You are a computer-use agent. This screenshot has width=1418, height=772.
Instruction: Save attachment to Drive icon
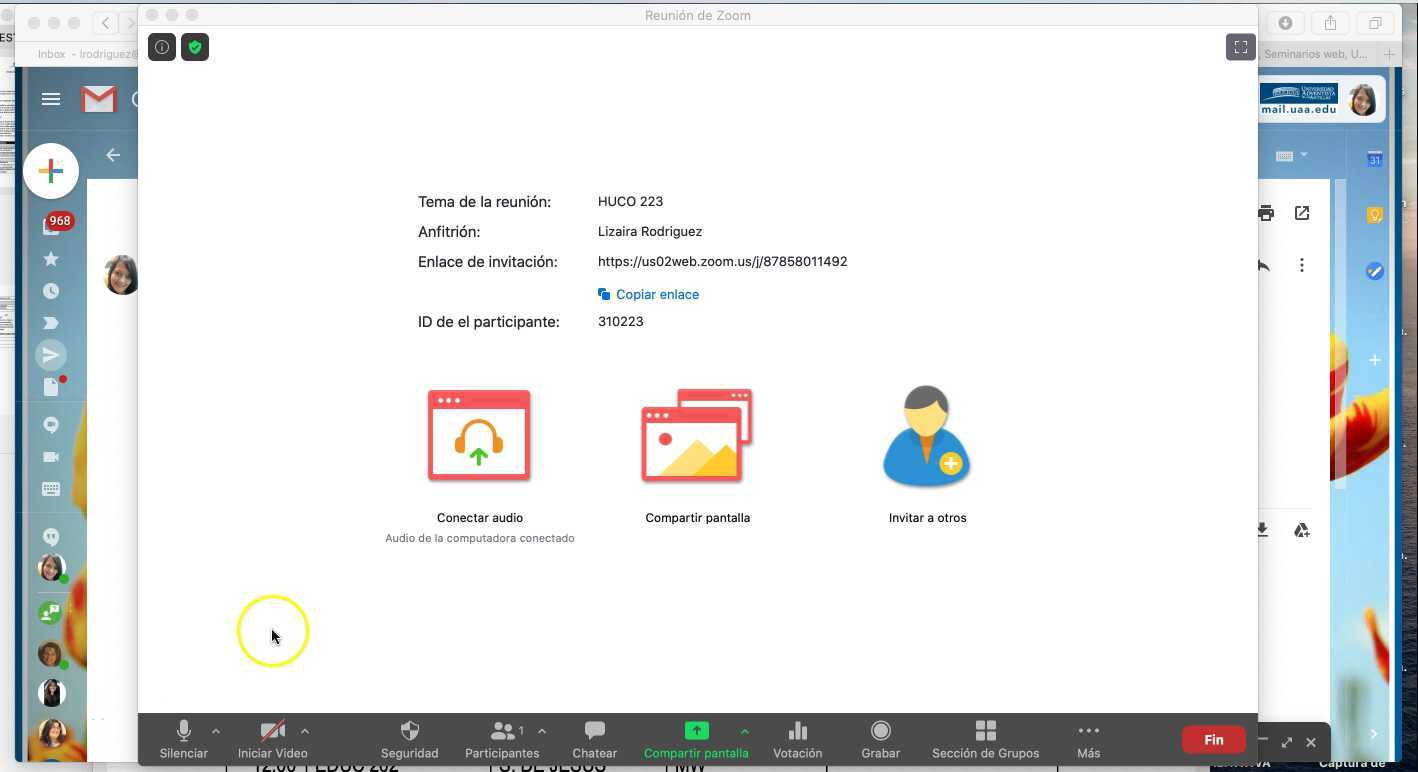1302,530
